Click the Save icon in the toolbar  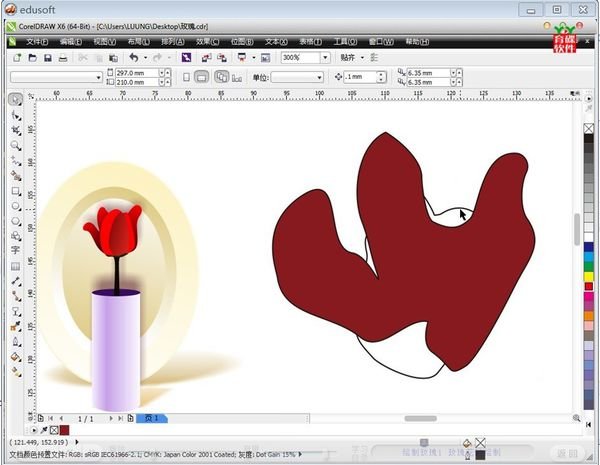pos(47,58)
